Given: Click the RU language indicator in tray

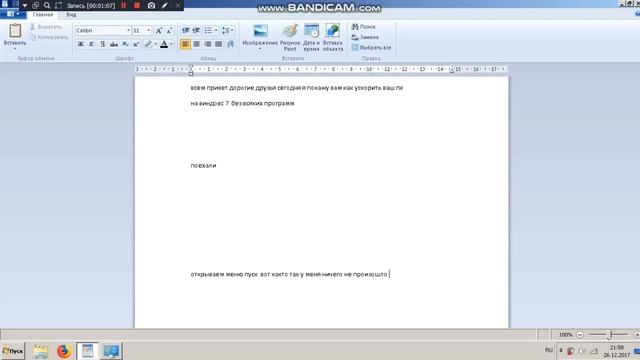Looking at the screenshot, I should pyautogui.click(x=549, y=350).
